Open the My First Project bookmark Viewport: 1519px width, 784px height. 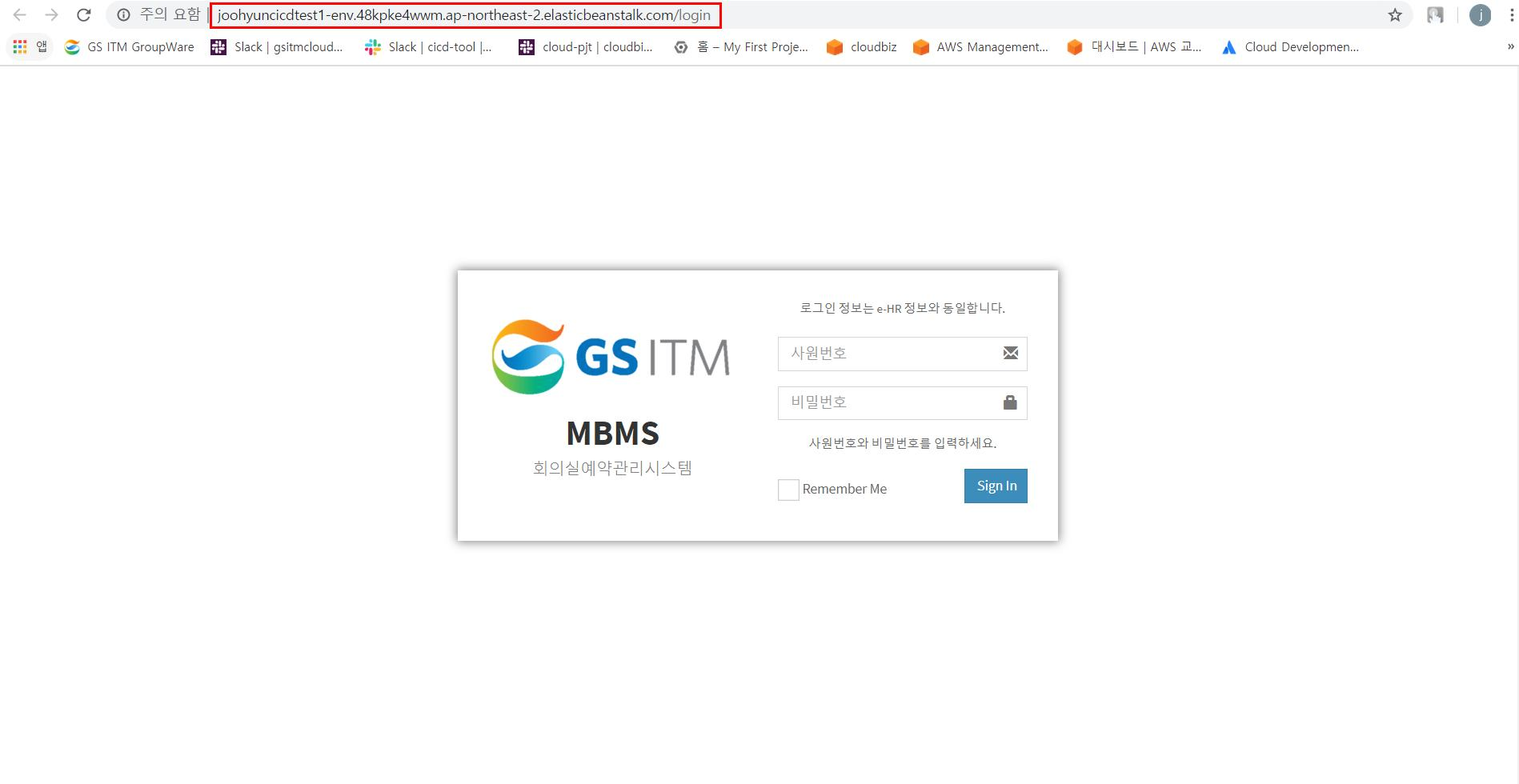click(741, 47)
